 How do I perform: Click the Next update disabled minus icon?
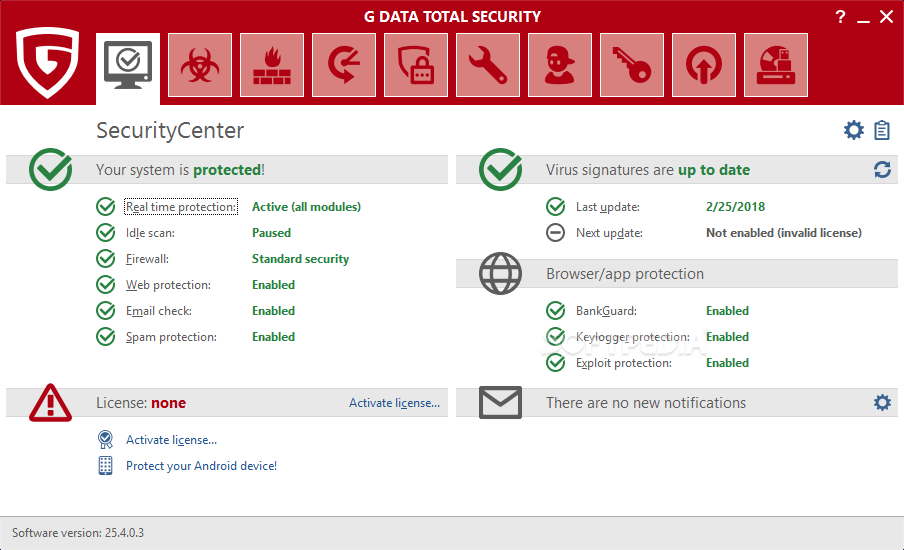(x=555, y=232)
